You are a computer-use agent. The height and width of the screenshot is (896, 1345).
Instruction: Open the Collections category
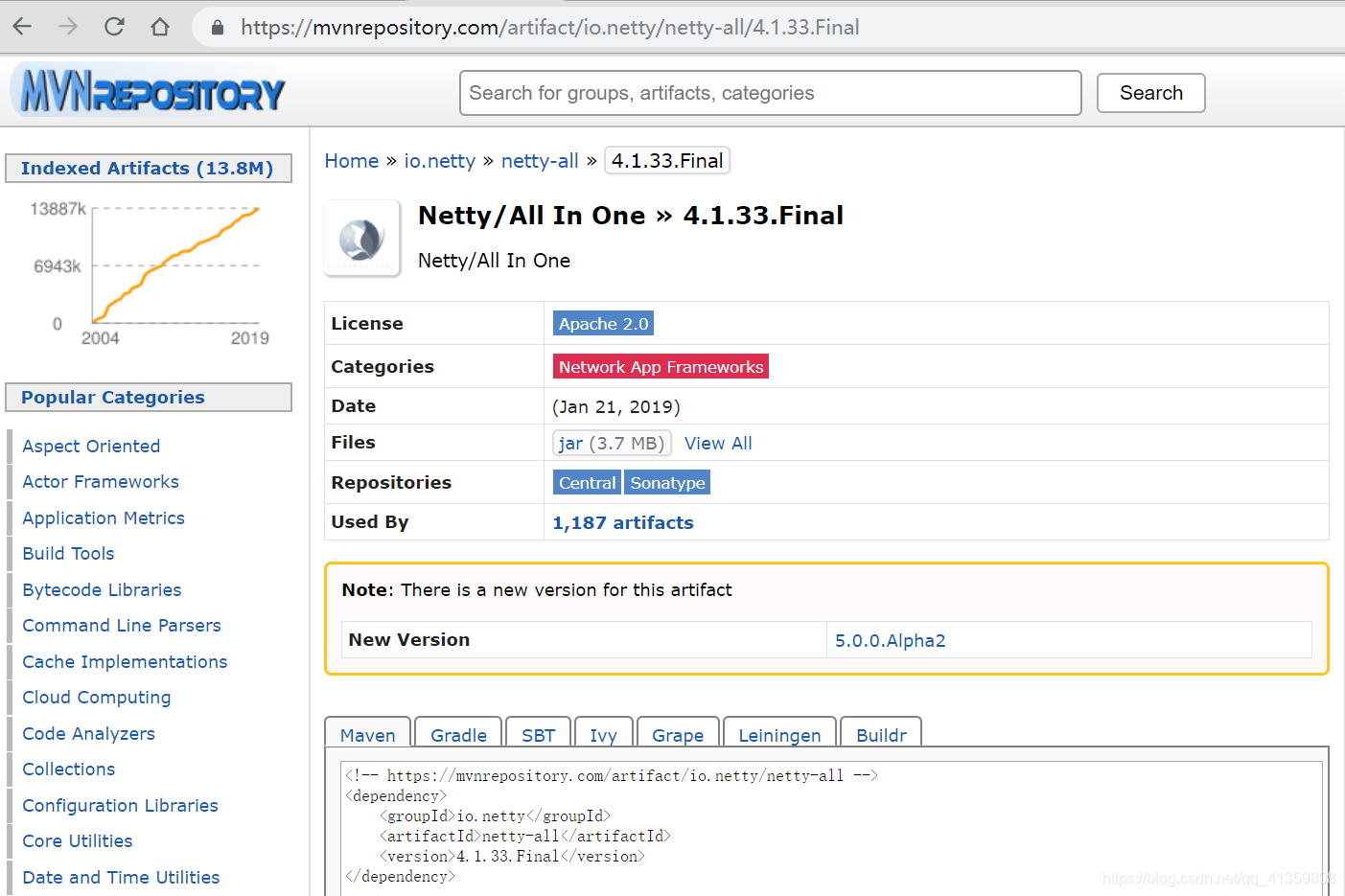[x=68, y=770]
